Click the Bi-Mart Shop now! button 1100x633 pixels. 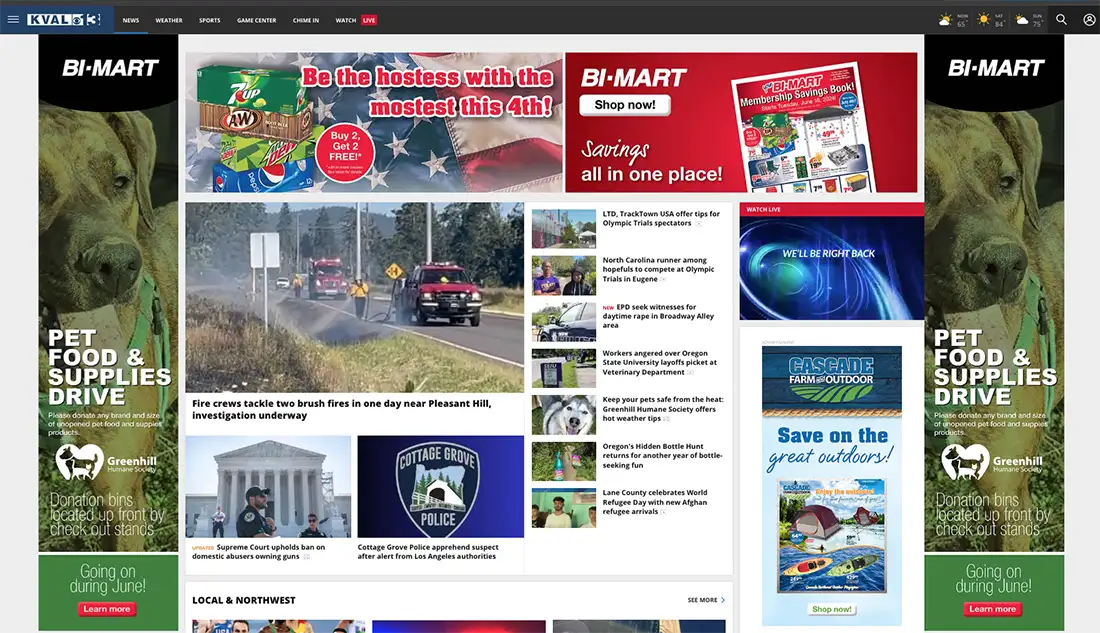pyautogui.click(x=625, y=105)
